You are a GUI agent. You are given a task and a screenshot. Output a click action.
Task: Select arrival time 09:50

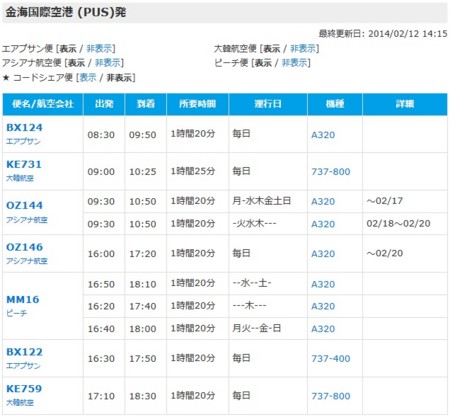[143, 135]
